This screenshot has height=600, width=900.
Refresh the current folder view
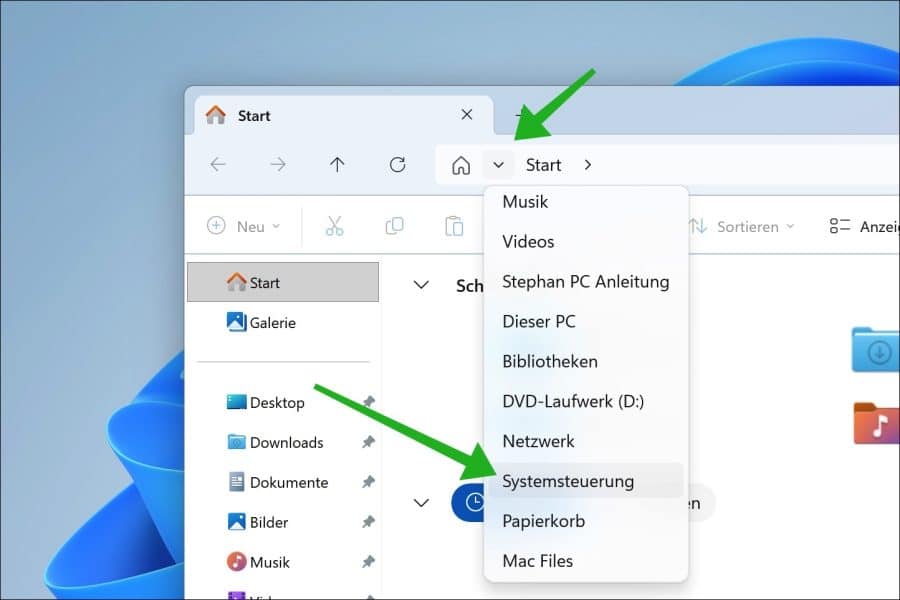point(397,165)
